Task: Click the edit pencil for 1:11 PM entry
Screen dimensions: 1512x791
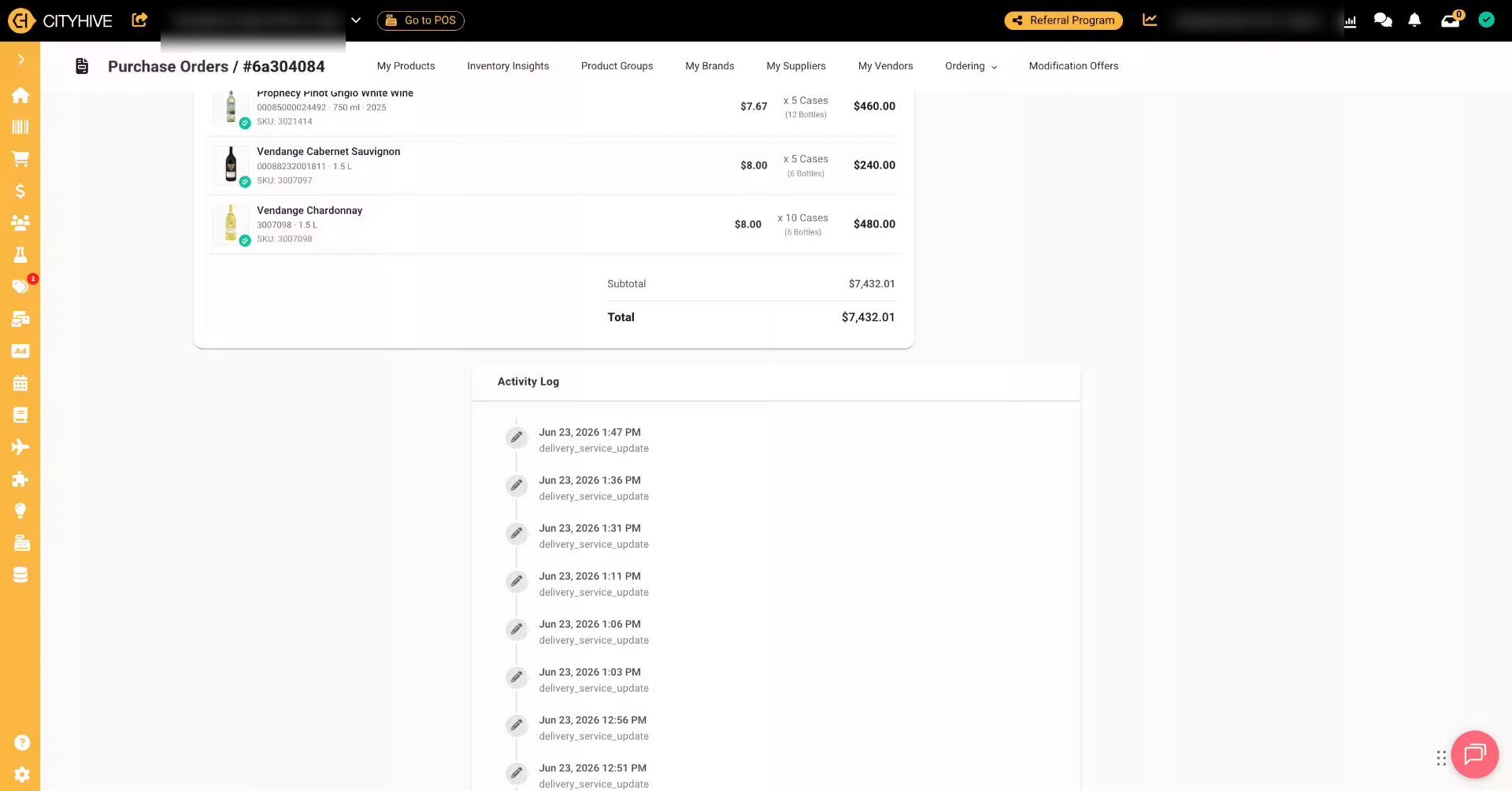Action: pos(517,582)
